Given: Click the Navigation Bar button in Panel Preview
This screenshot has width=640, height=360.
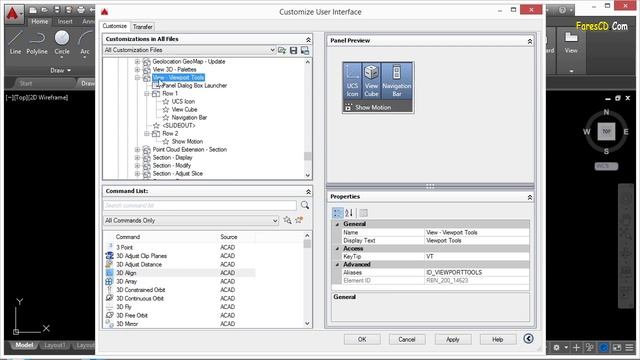Looking at the screenshot, I should coord(397,81).
